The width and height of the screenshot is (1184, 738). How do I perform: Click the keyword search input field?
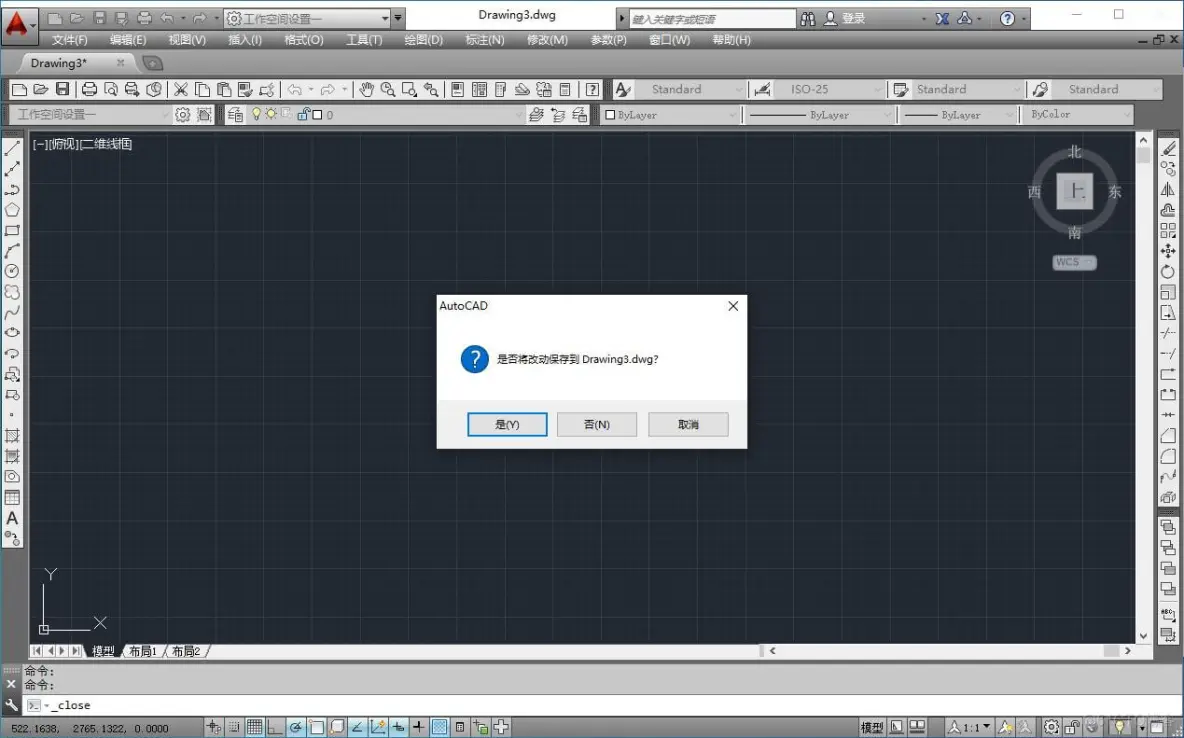(712, 19)
